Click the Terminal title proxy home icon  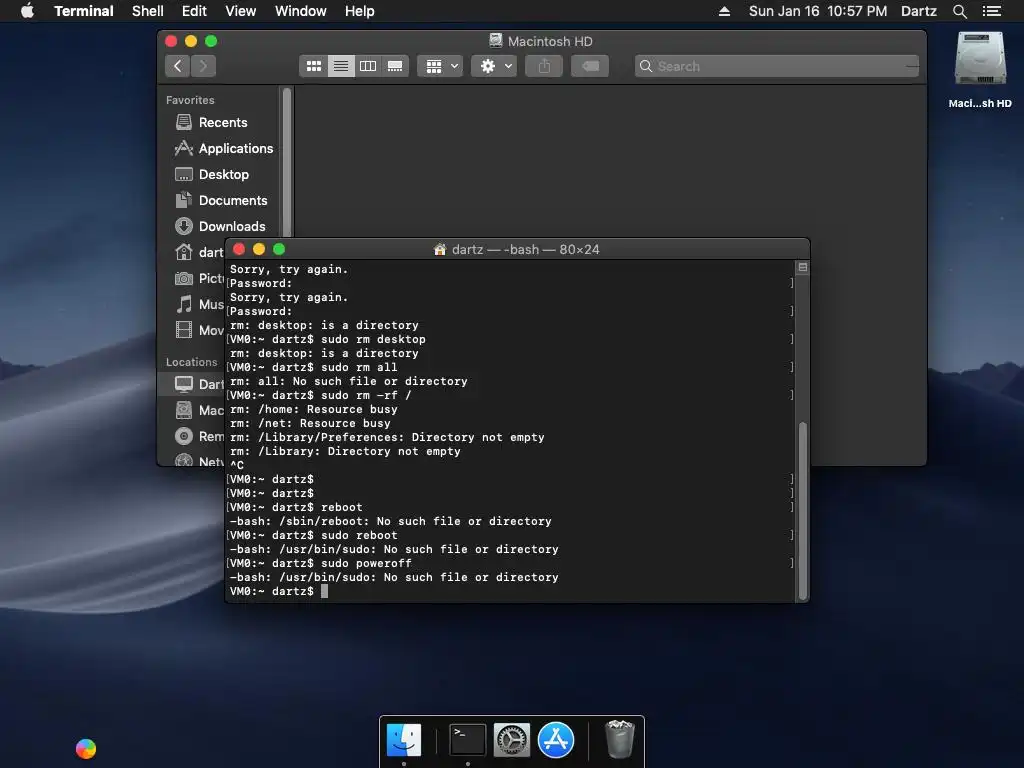(440, 249)
